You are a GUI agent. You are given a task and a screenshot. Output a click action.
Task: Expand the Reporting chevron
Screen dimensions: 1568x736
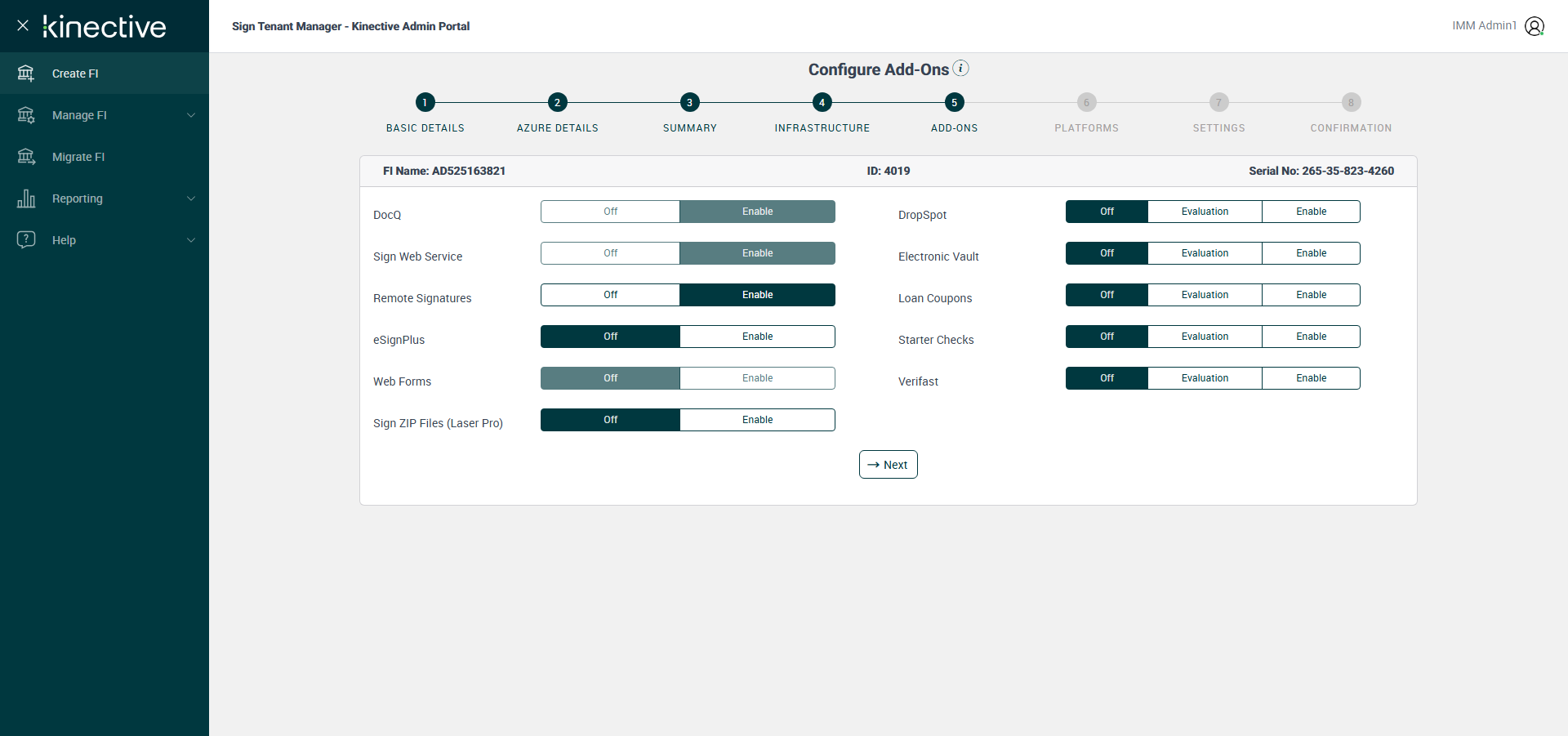(191, 198)
